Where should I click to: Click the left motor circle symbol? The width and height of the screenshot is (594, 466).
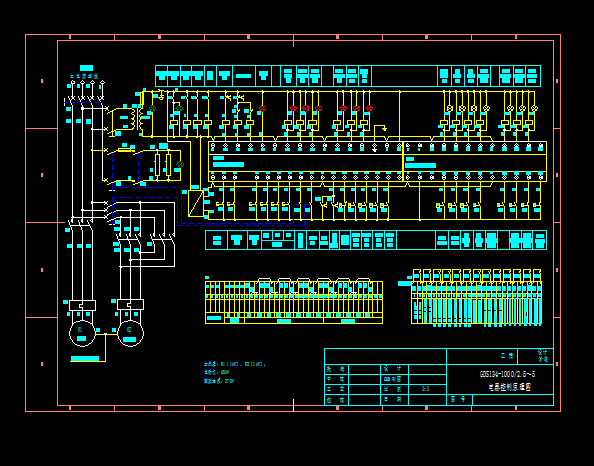click(82, 333)
